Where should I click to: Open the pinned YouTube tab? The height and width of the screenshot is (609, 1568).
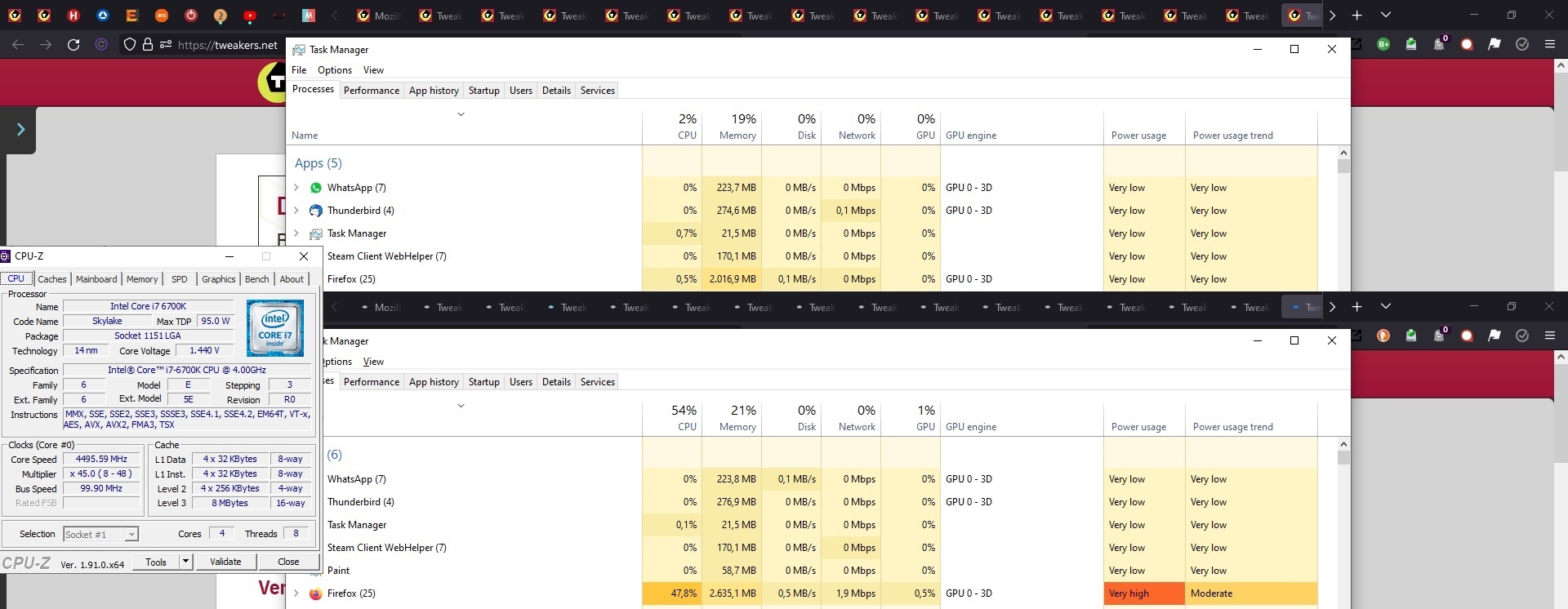click(x=250, y=16)
